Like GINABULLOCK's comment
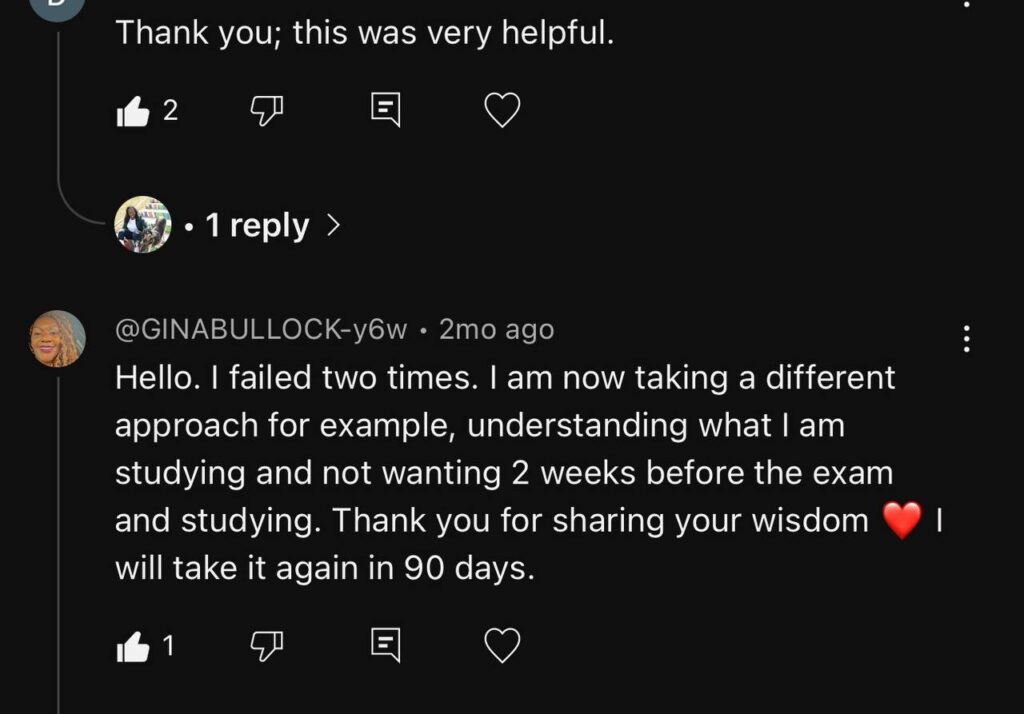The height and width of the screenshot is (714, 1024). [133, 647]
